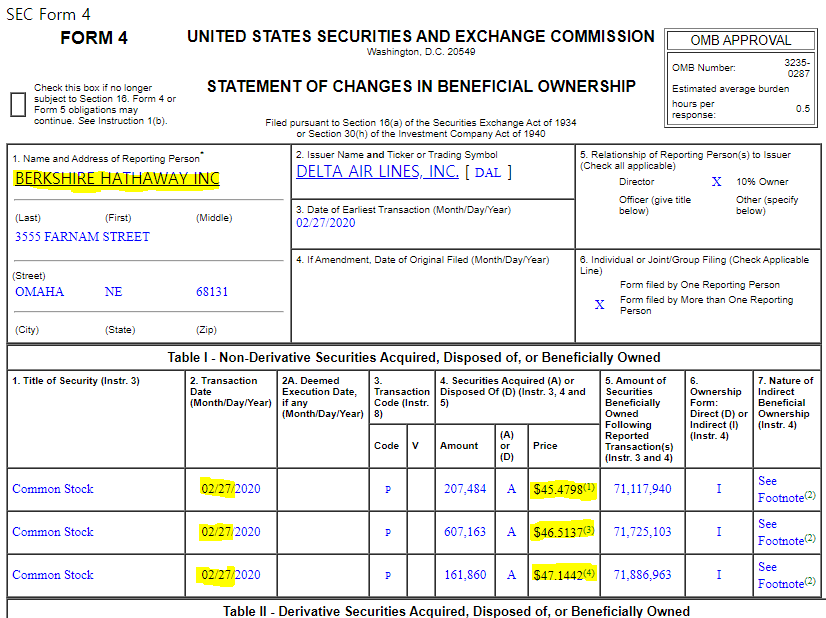Image resolution: width=826 pixels, height=618 pixels.
Task: Click the transaction date in the $46.5137 row
Action: tap(230, 532)
